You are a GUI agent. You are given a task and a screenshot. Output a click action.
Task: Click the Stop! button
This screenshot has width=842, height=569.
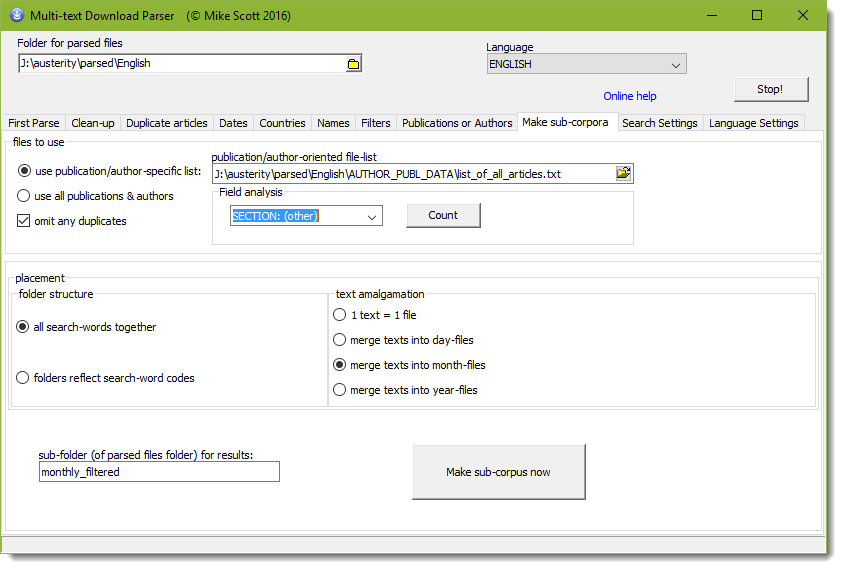(769, 89)
